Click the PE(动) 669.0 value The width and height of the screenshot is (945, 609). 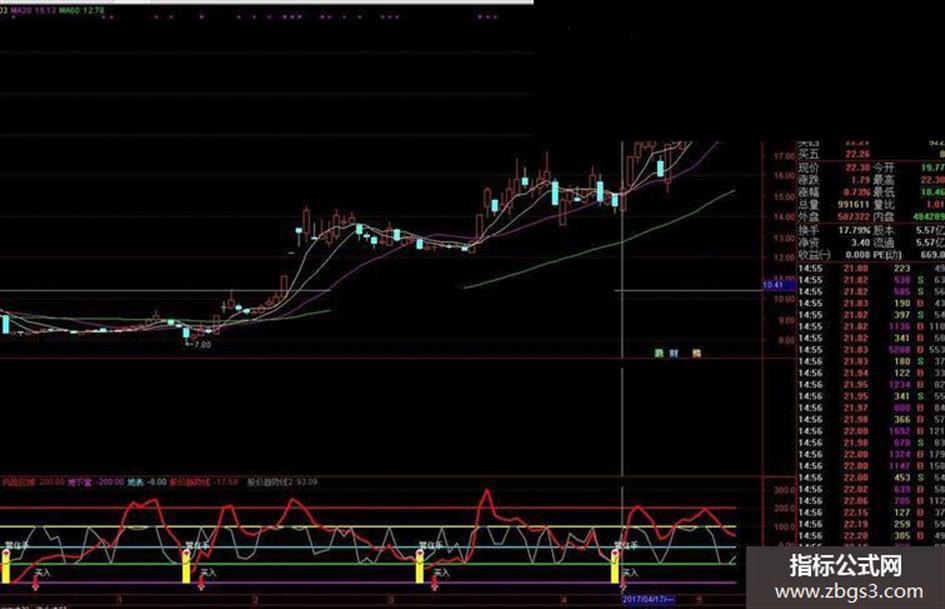[x=933, y=255]
